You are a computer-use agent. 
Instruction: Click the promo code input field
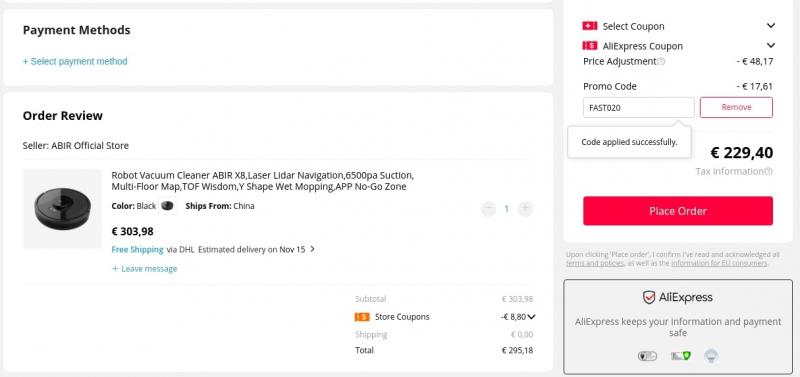tap(639, 107)
